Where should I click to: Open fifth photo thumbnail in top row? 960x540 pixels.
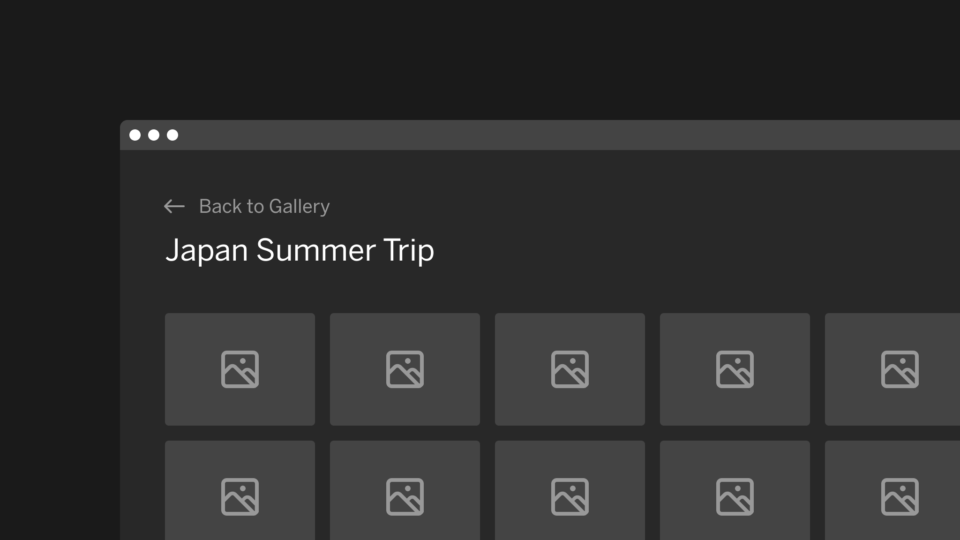click(x=893, y=369)
